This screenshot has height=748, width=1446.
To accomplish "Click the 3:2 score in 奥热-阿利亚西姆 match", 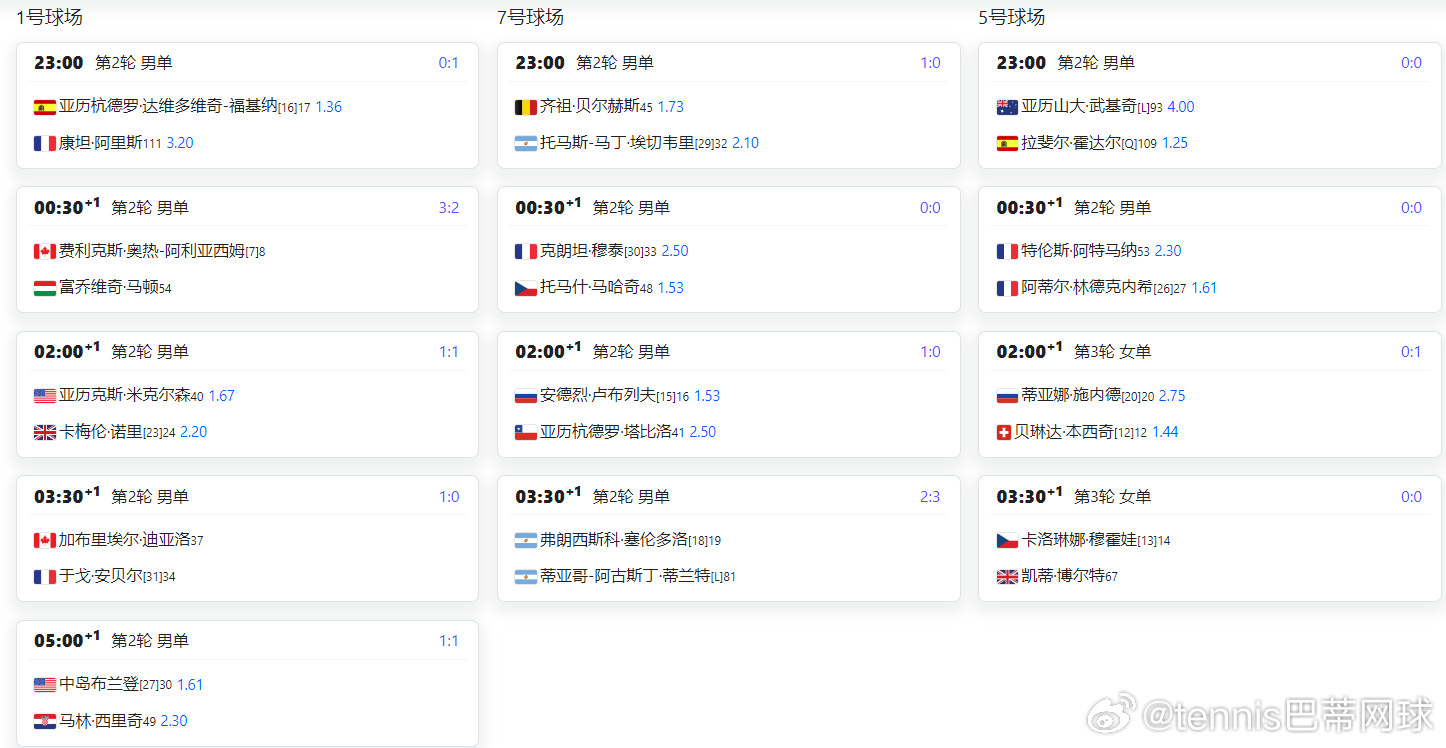I will pos(449,208).
